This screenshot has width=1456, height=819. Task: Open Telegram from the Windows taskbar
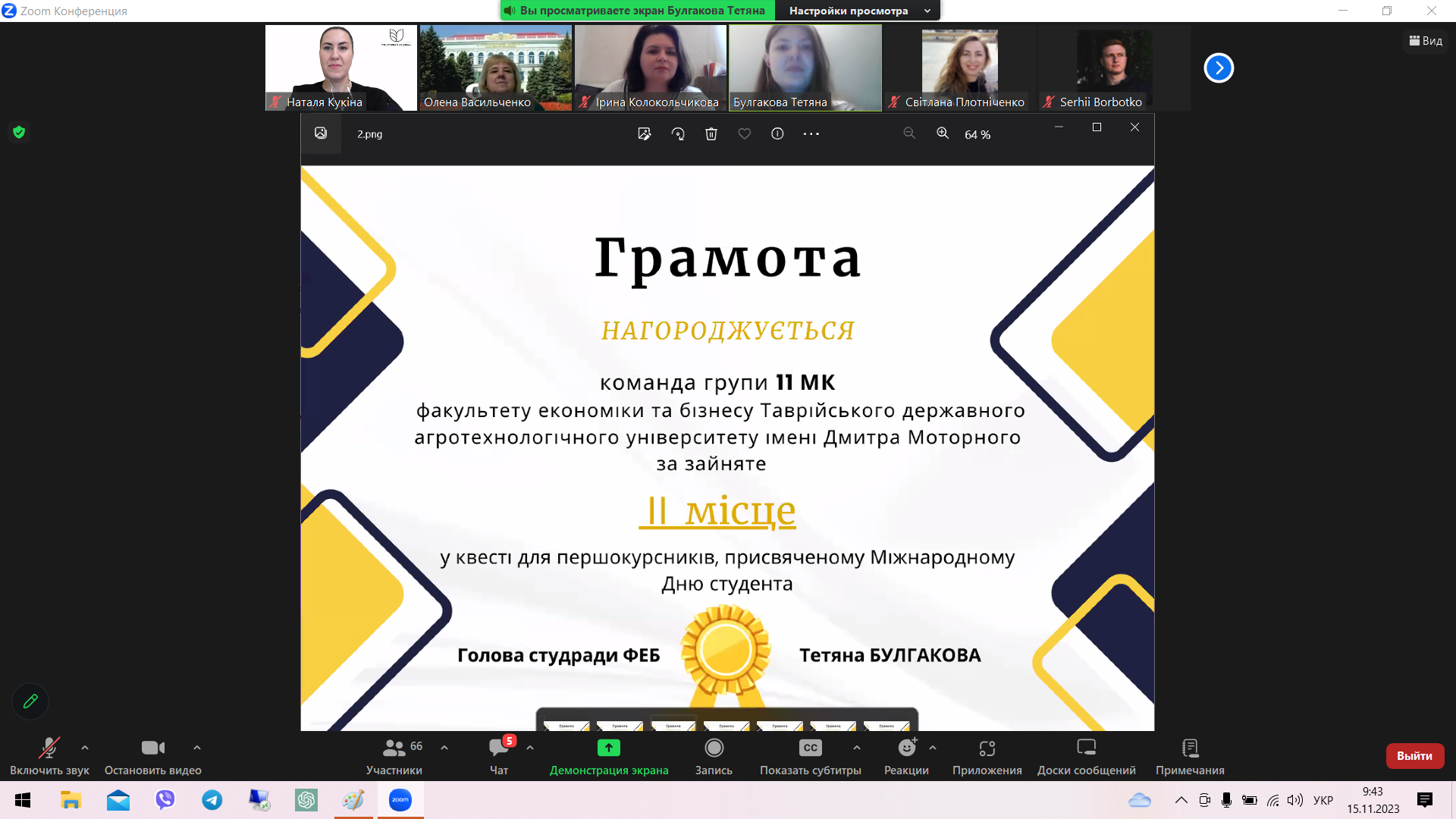(x=212, y=800)
